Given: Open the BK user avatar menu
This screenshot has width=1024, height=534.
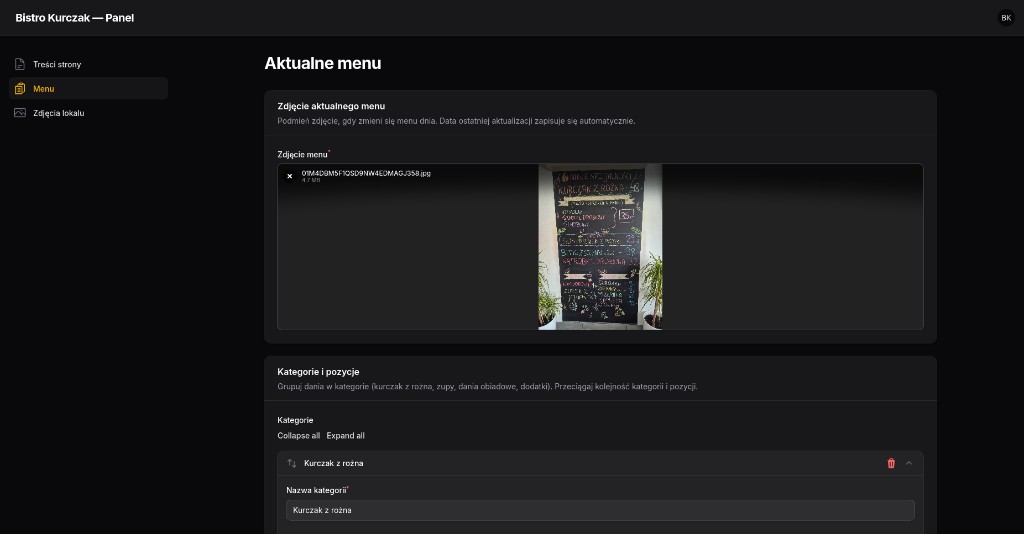Looking at the screenshot, I should (x=1006, y=18).
